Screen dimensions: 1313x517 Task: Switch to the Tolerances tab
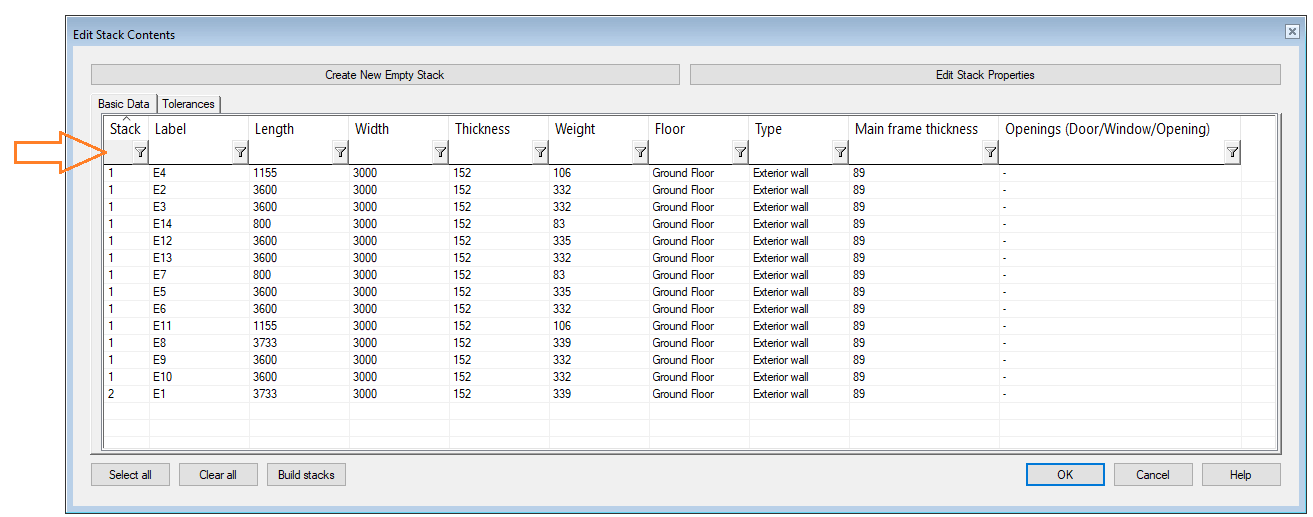coord(188,104)
